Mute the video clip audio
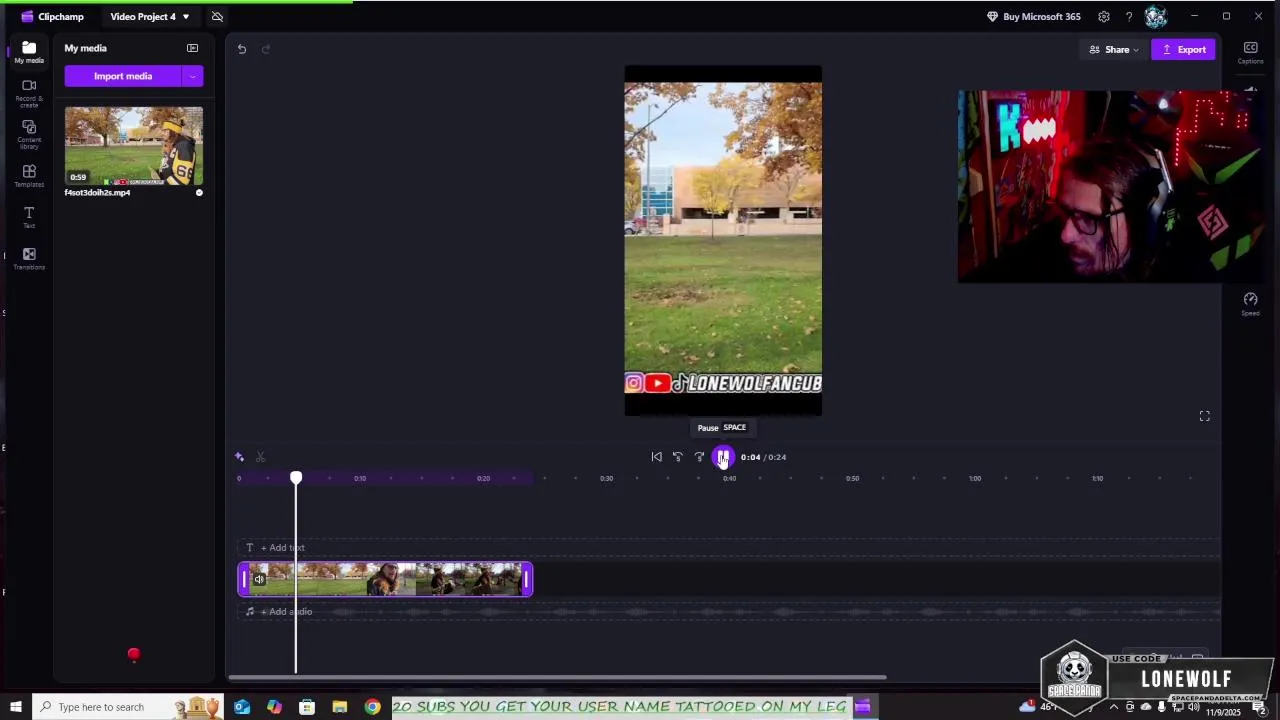1280x720 pixels. [x=259, y=579]
